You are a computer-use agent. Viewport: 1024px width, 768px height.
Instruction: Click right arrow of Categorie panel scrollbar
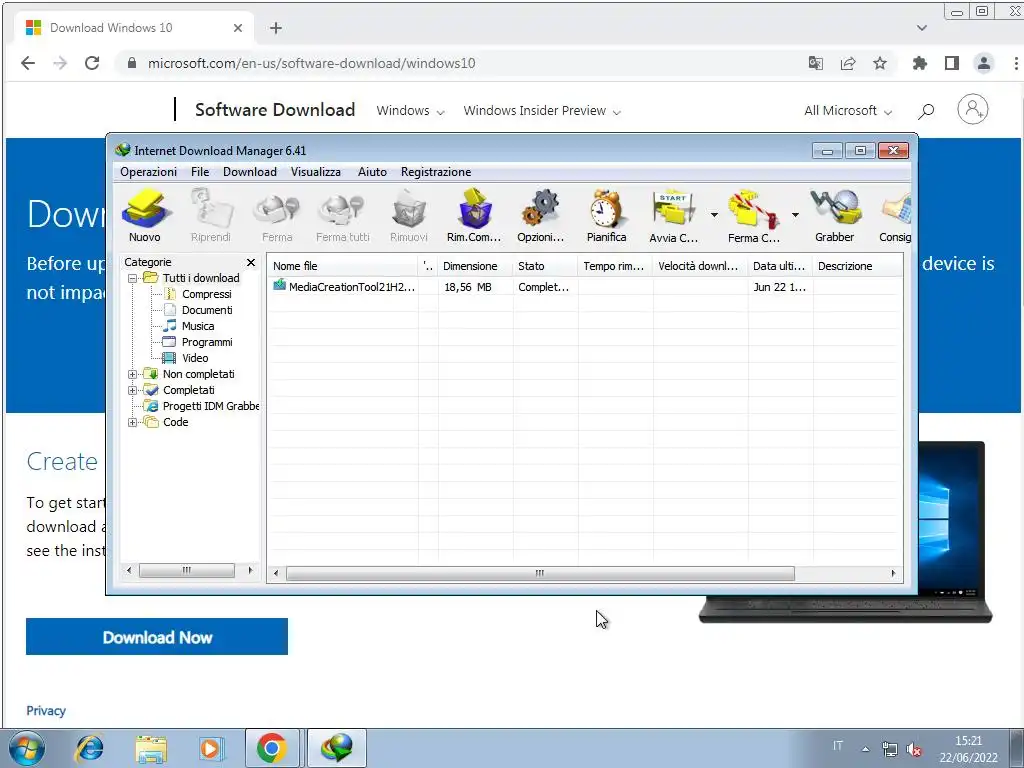tap(250, 571)
